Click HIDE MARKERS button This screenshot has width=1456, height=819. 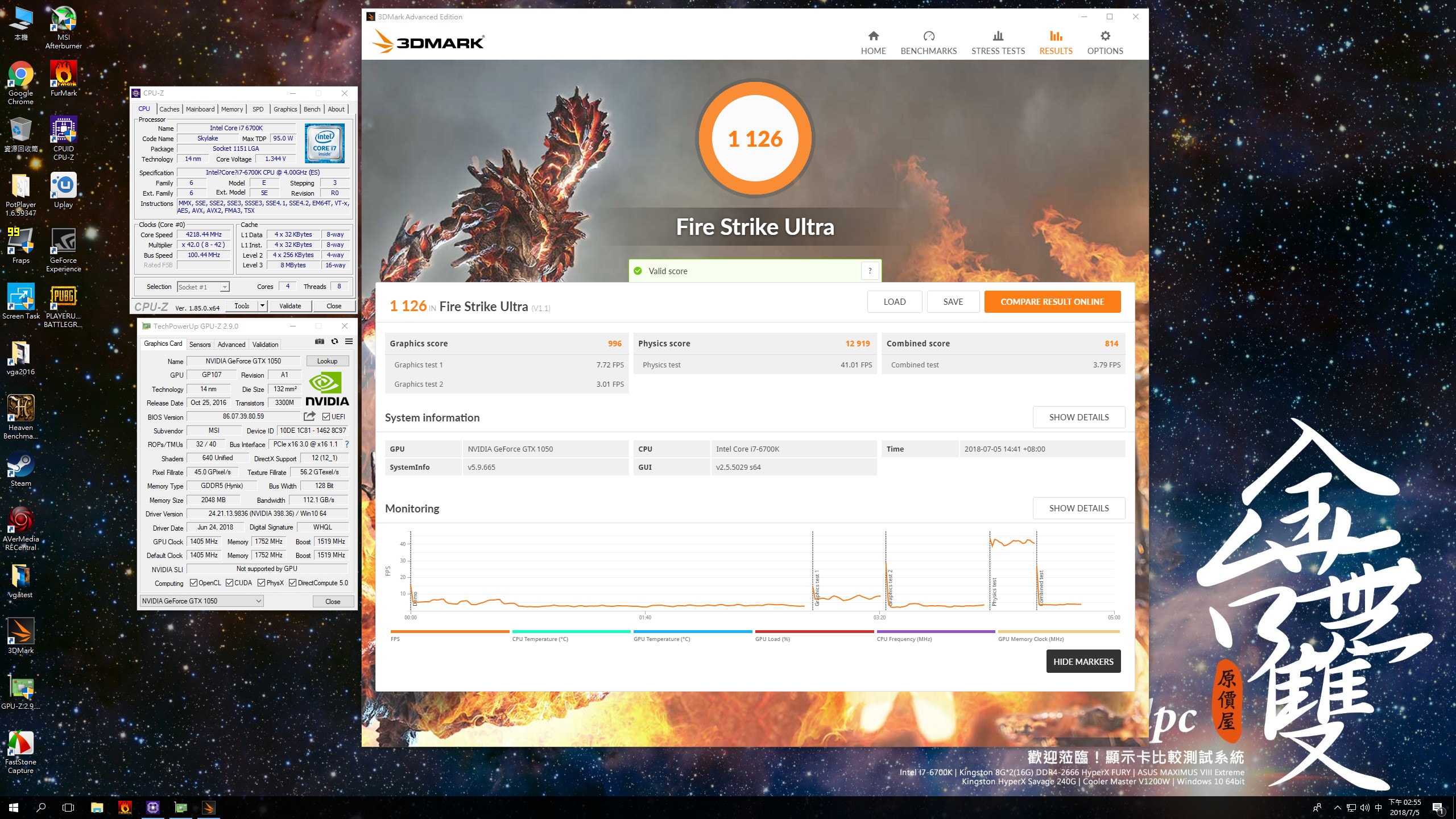[1083, 661]
